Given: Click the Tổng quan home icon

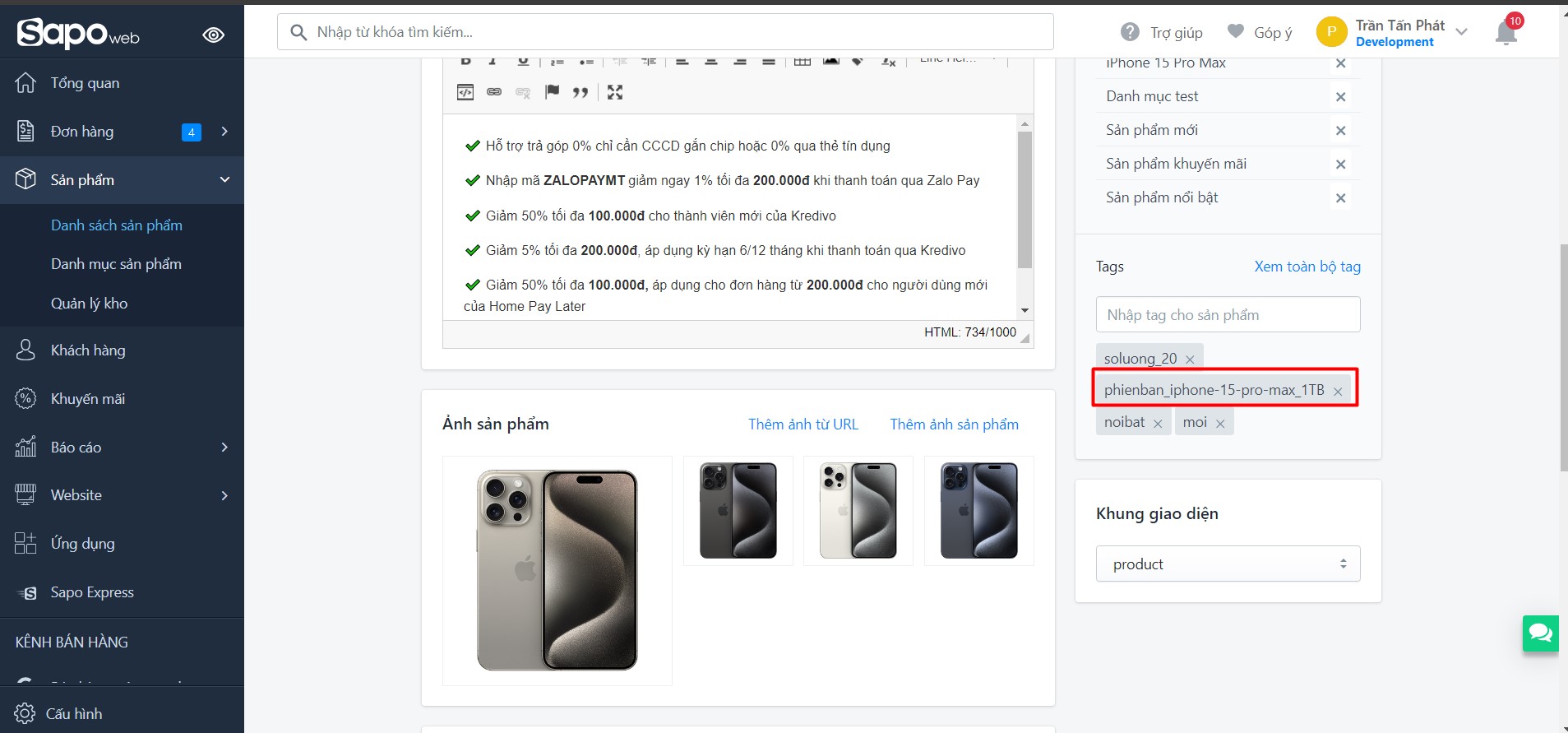Looking at the screenshot, I should pos(25,82).
